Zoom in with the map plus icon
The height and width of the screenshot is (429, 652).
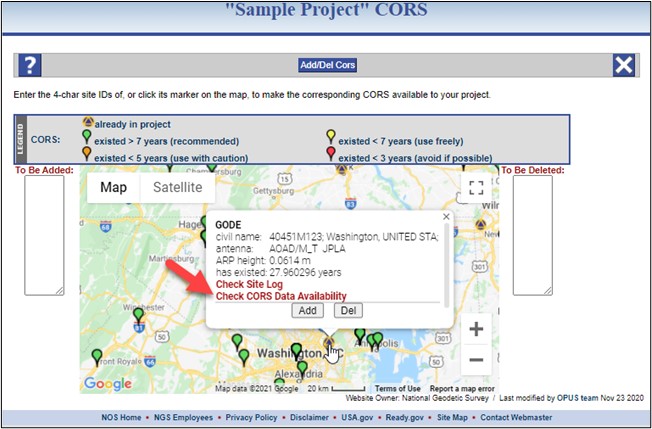click(476, 329)
